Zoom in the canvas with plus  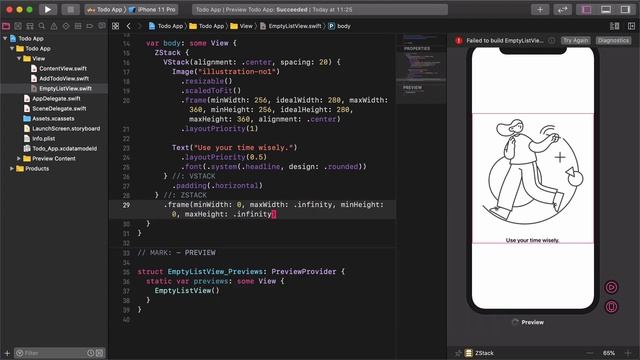(x=628, y=353)
